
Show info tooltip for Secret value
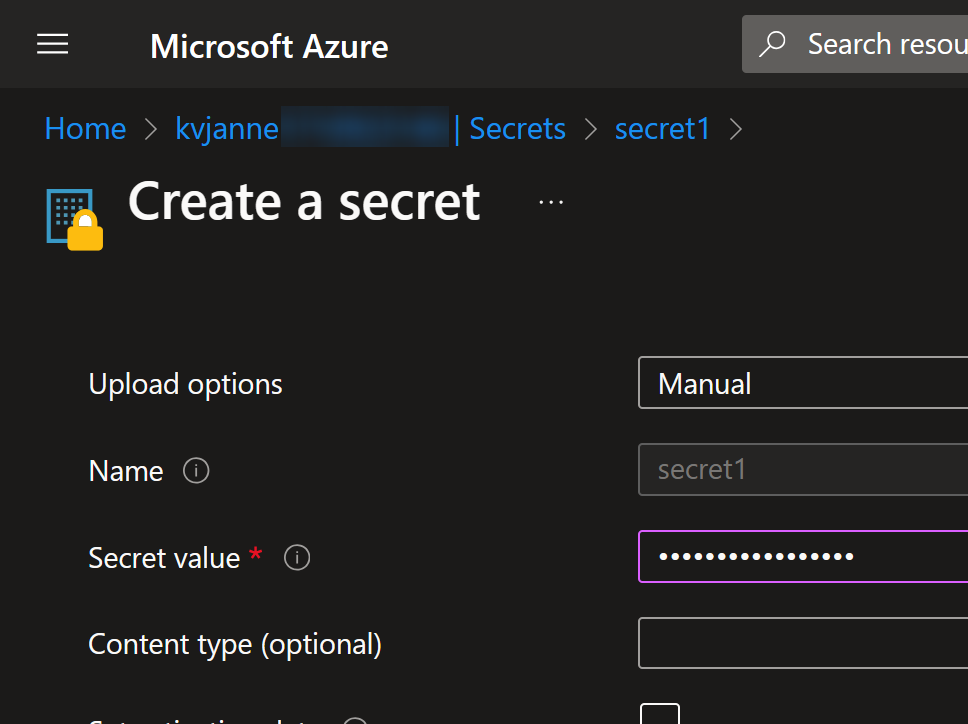coord(297,557)
